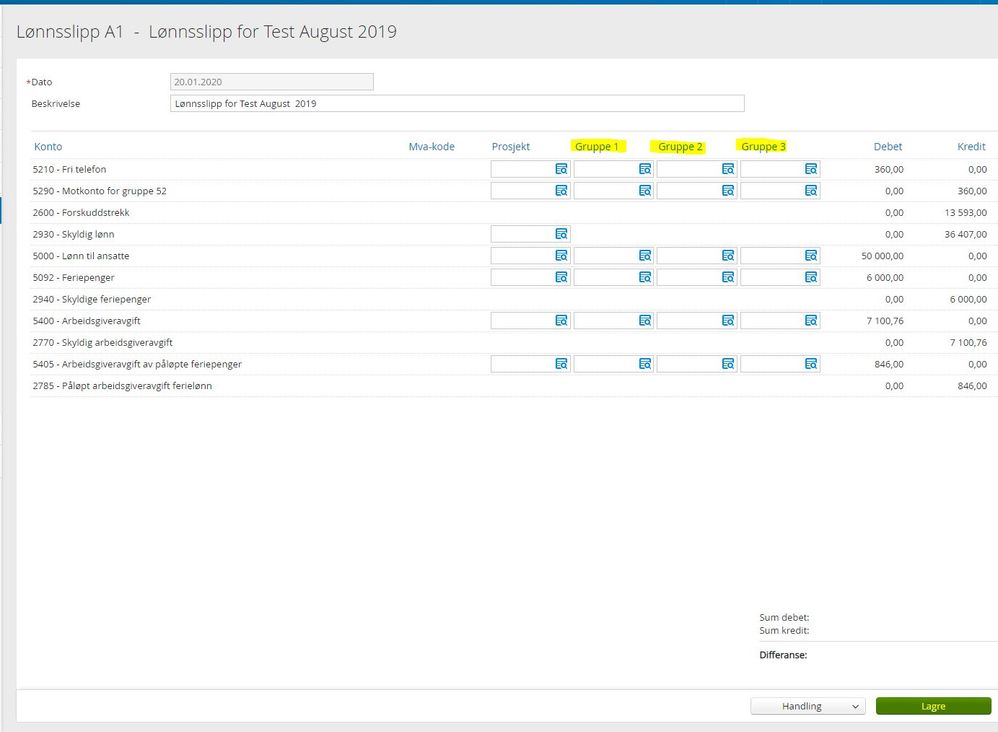The width and height of the screenshot is (998, 732).
Task: Open Gruppe 3 lookup for 5092 Feriepenger
Action: pyautogui.click(x=811, y=278)
